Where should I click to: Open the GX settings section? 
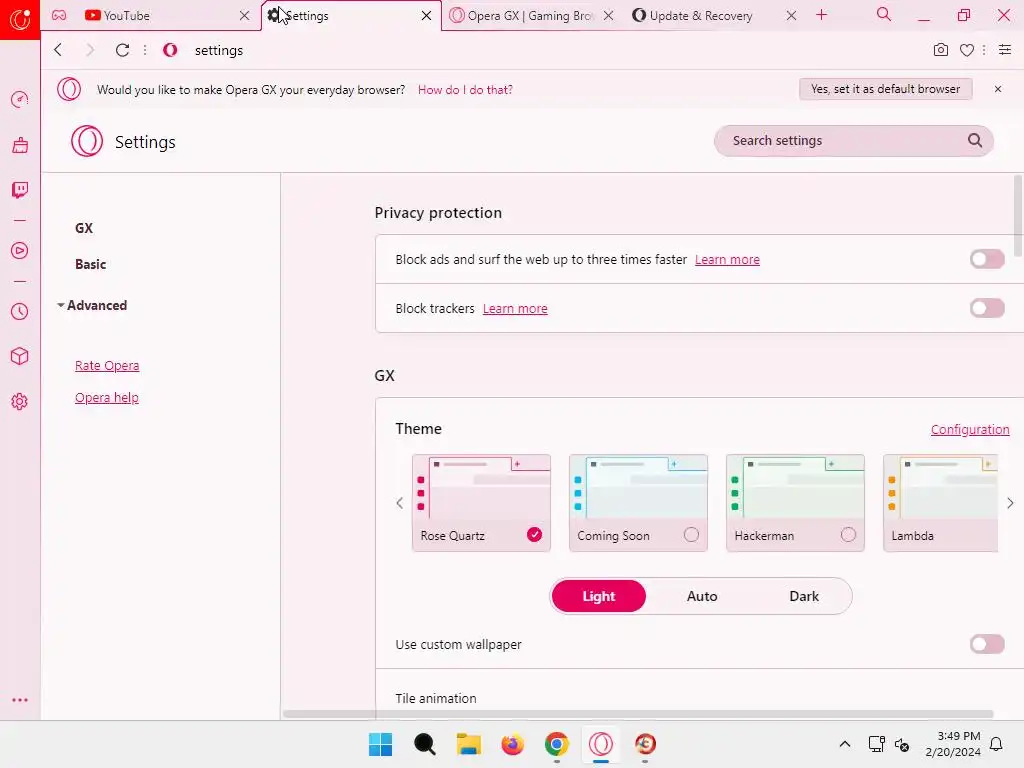pos(84,229)
